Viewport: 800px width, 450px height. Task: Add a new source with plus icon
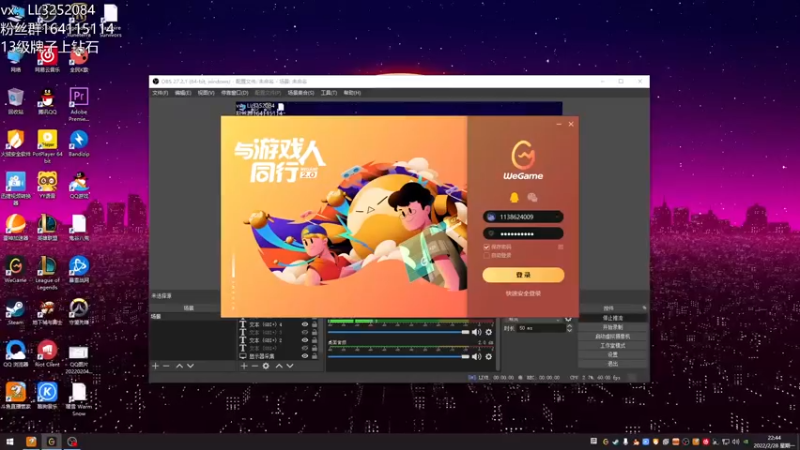point(244,366)
